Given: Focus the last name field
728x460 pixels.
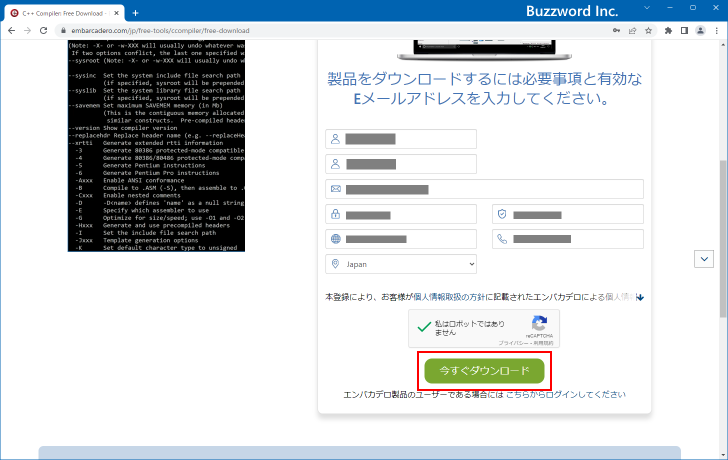Looking at the screenshot, I should click(401, 164).
